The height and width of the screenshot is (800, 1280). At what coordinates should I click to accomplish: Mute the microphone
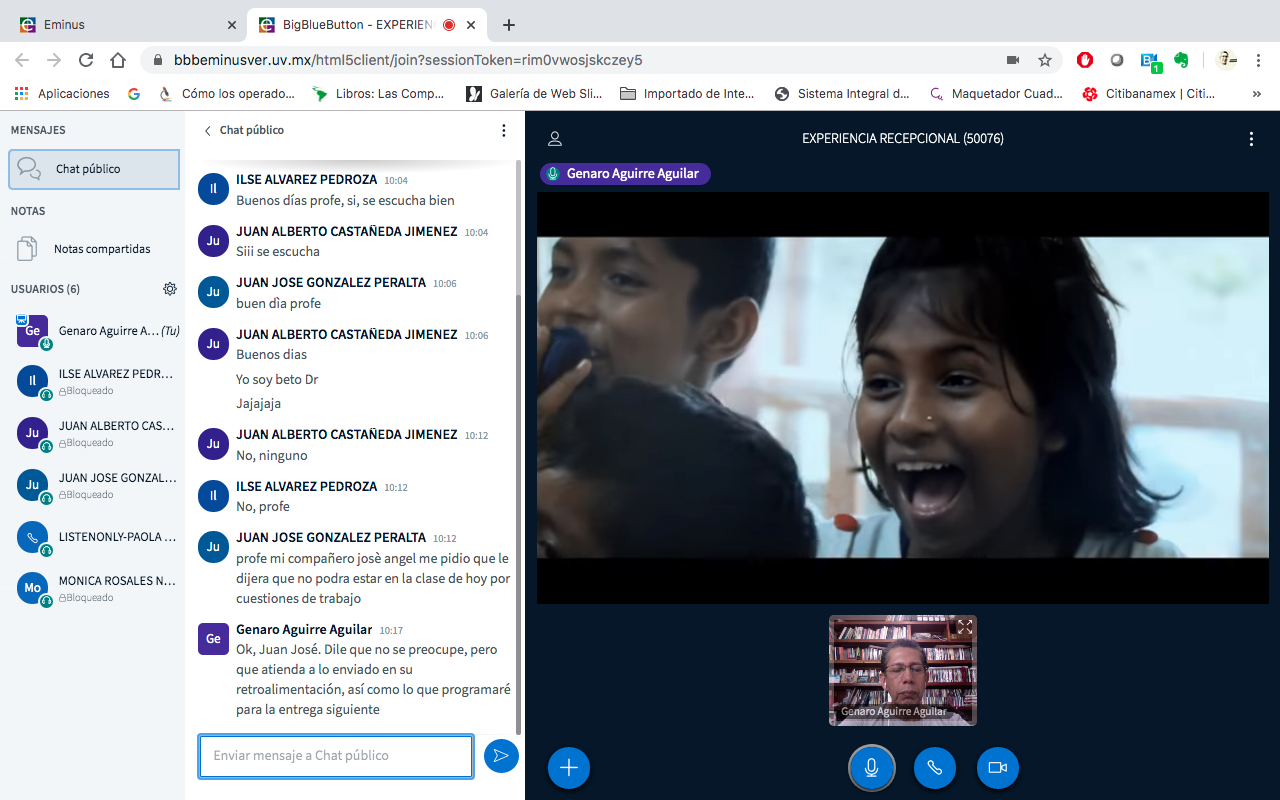coord(871,767)
